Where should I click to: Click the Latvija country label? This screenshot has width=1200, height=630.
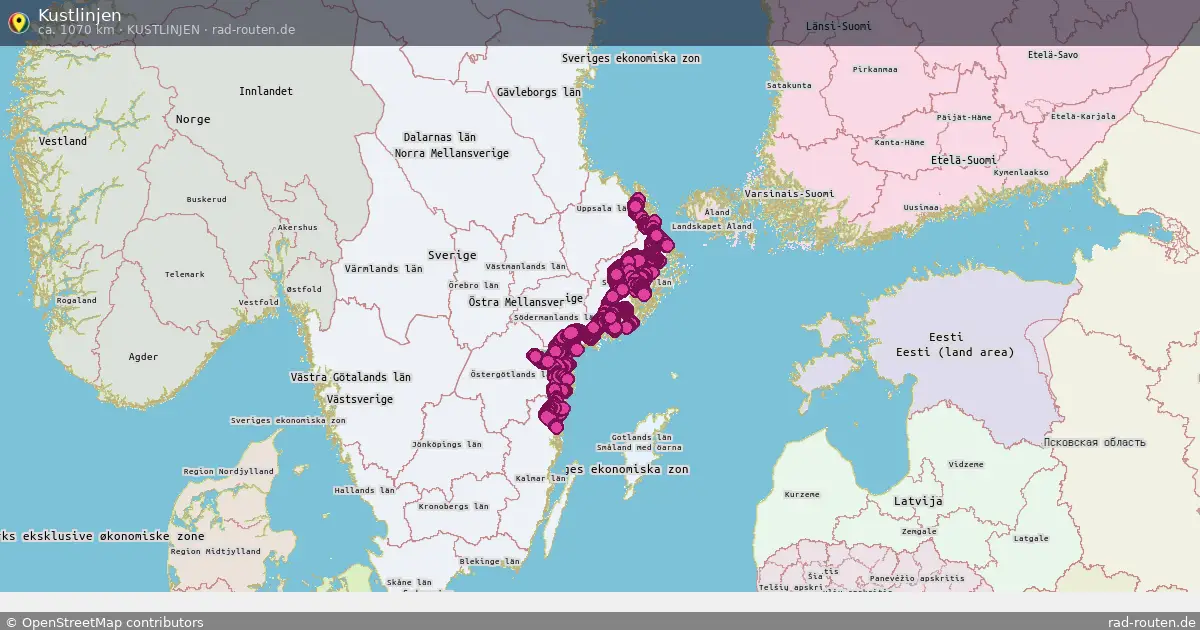(x=917, y=500)
